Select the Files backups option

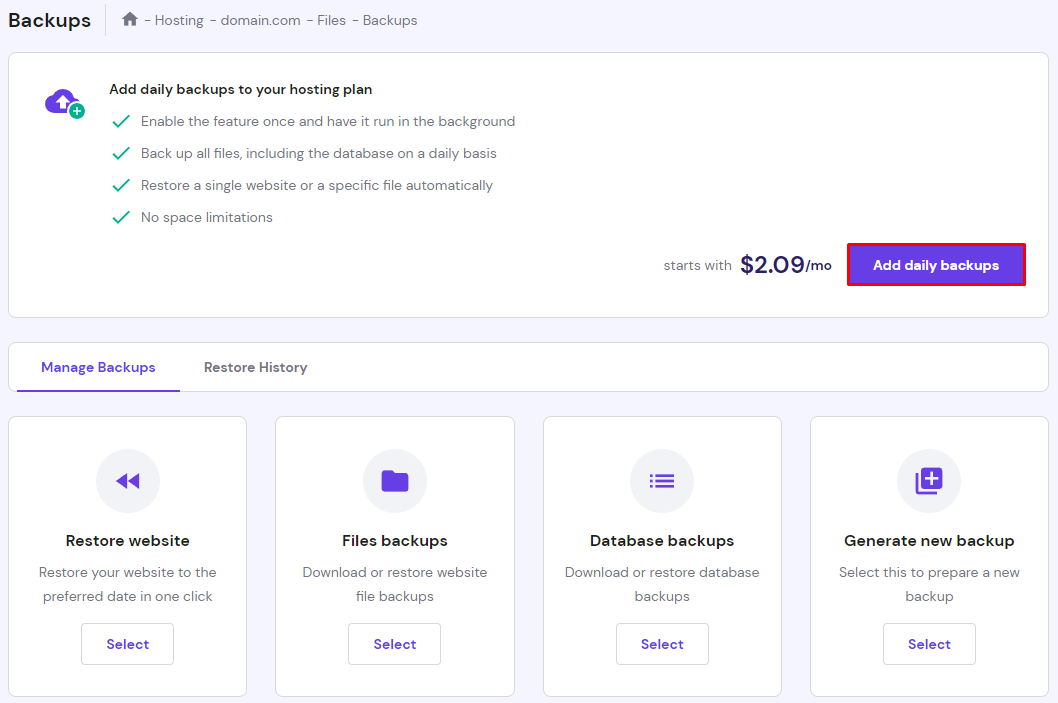pos(394,644)
